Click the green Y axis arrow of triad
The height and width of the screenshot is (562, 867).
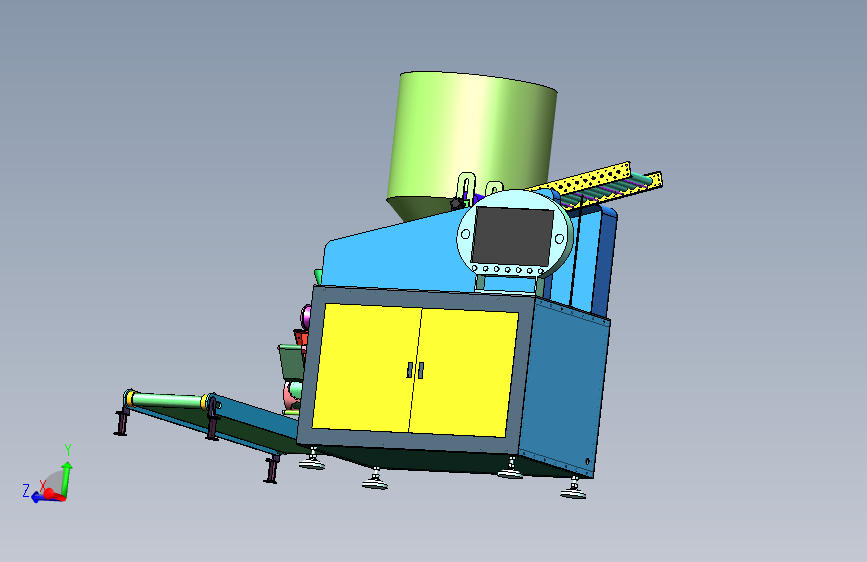click(67, 478)
